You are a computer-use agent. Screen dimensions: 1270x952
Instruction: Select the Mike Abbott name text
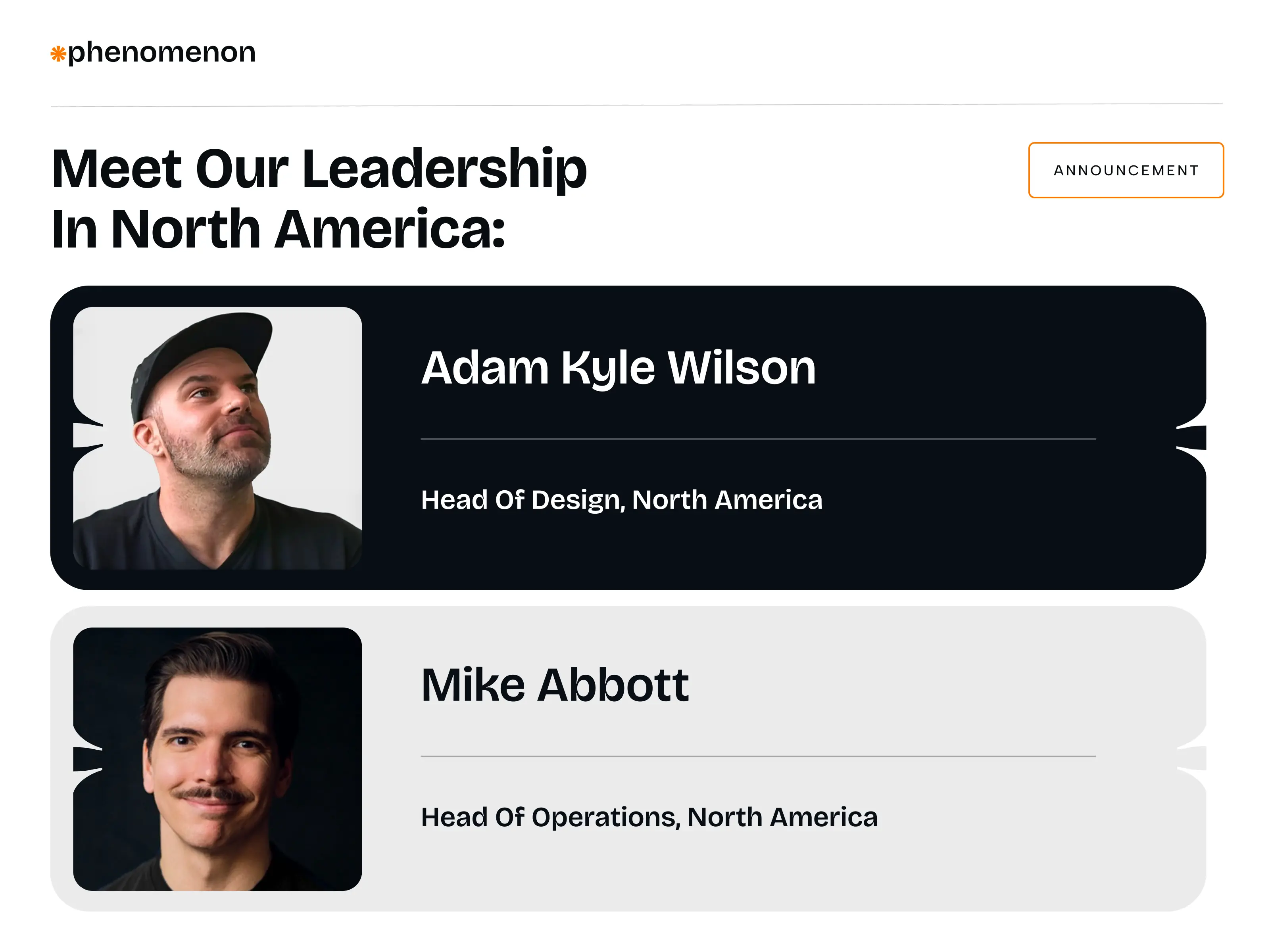tap(555, 685)
